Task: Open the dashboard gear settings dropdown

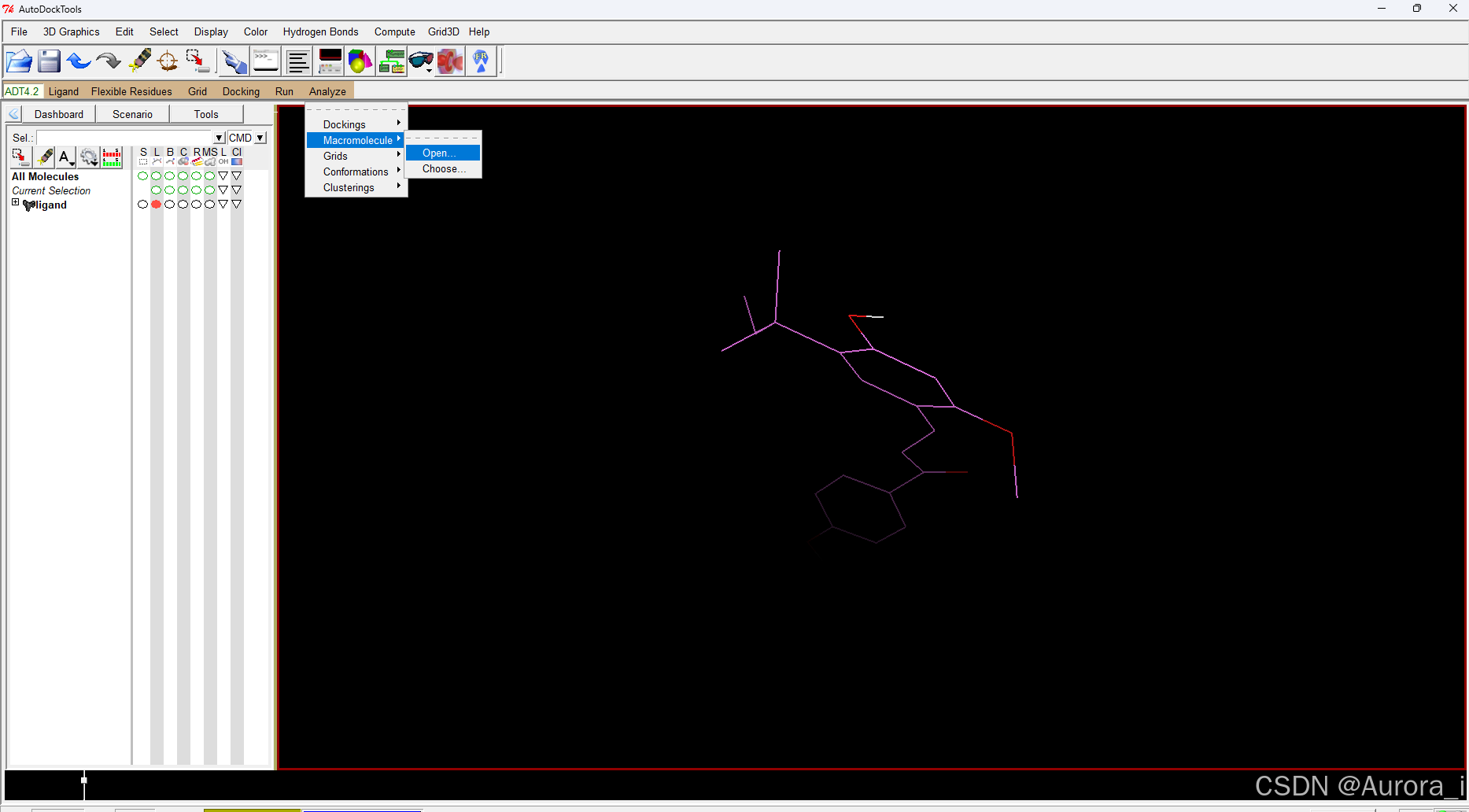Action: [x=89, y=157]
